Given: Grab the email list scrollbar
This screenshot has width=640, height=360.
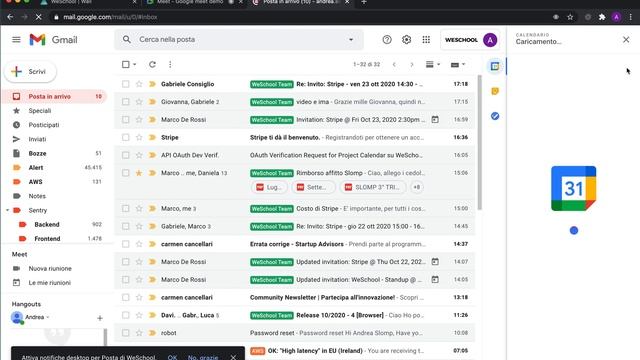Looking at the screenshot, I should (x=480, y=143).
